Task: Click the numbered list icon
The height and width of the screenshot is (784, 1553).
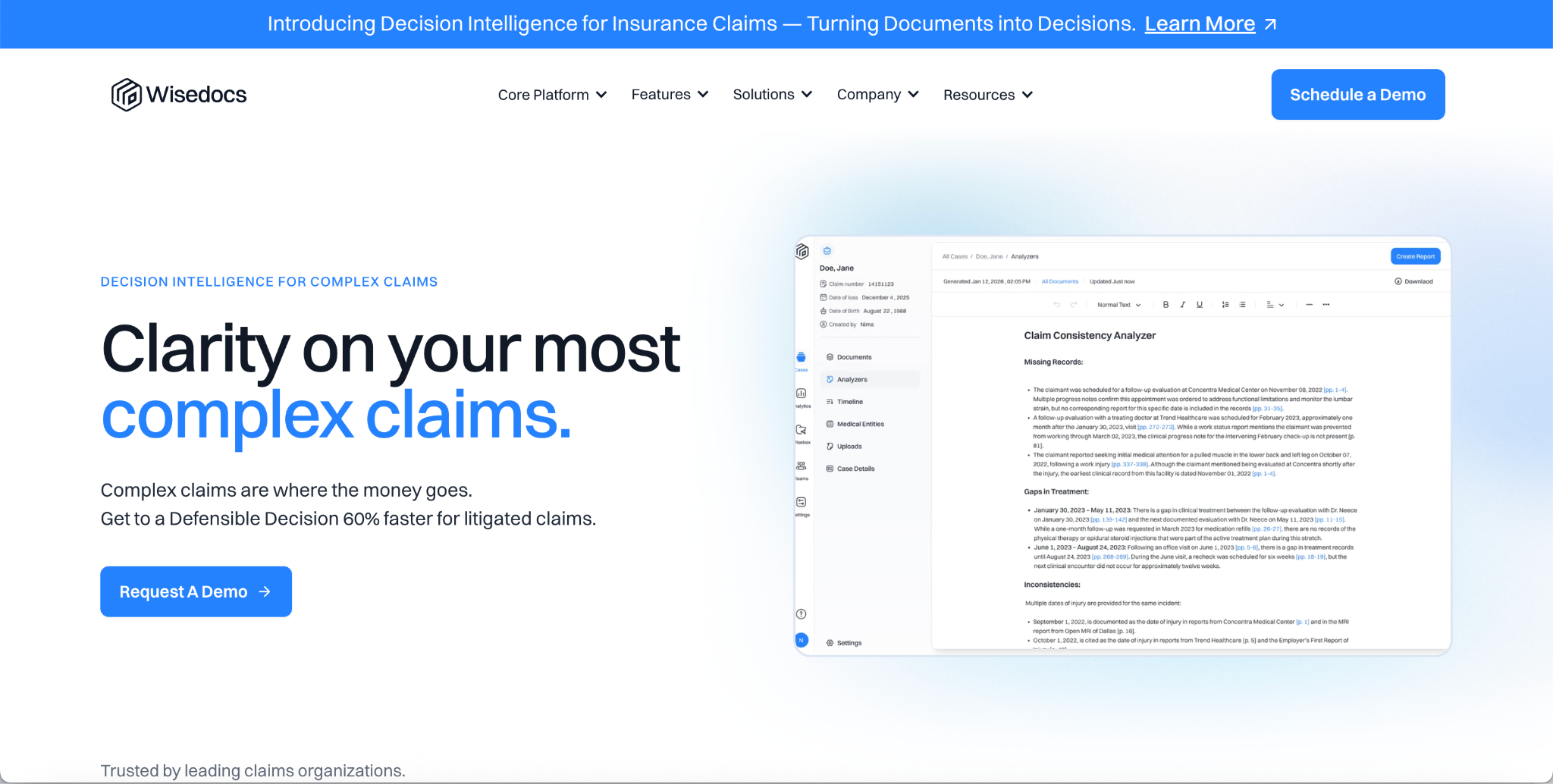Action: (x=1225, y=305)
